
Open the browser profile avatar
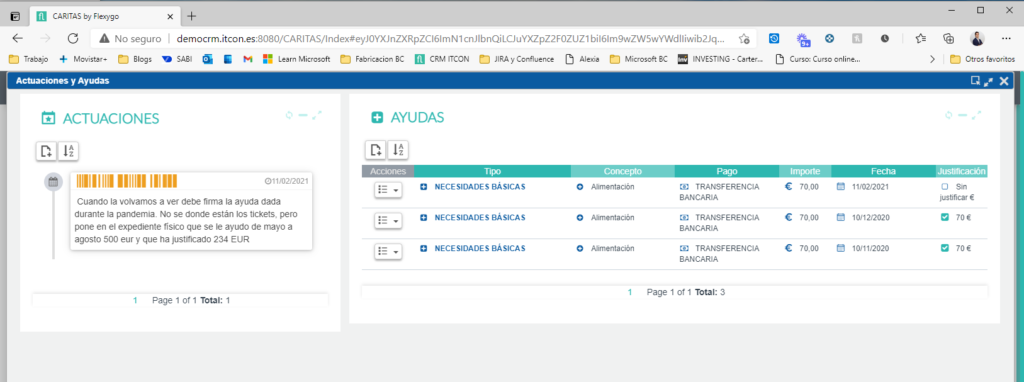click(x=977, y=39)
